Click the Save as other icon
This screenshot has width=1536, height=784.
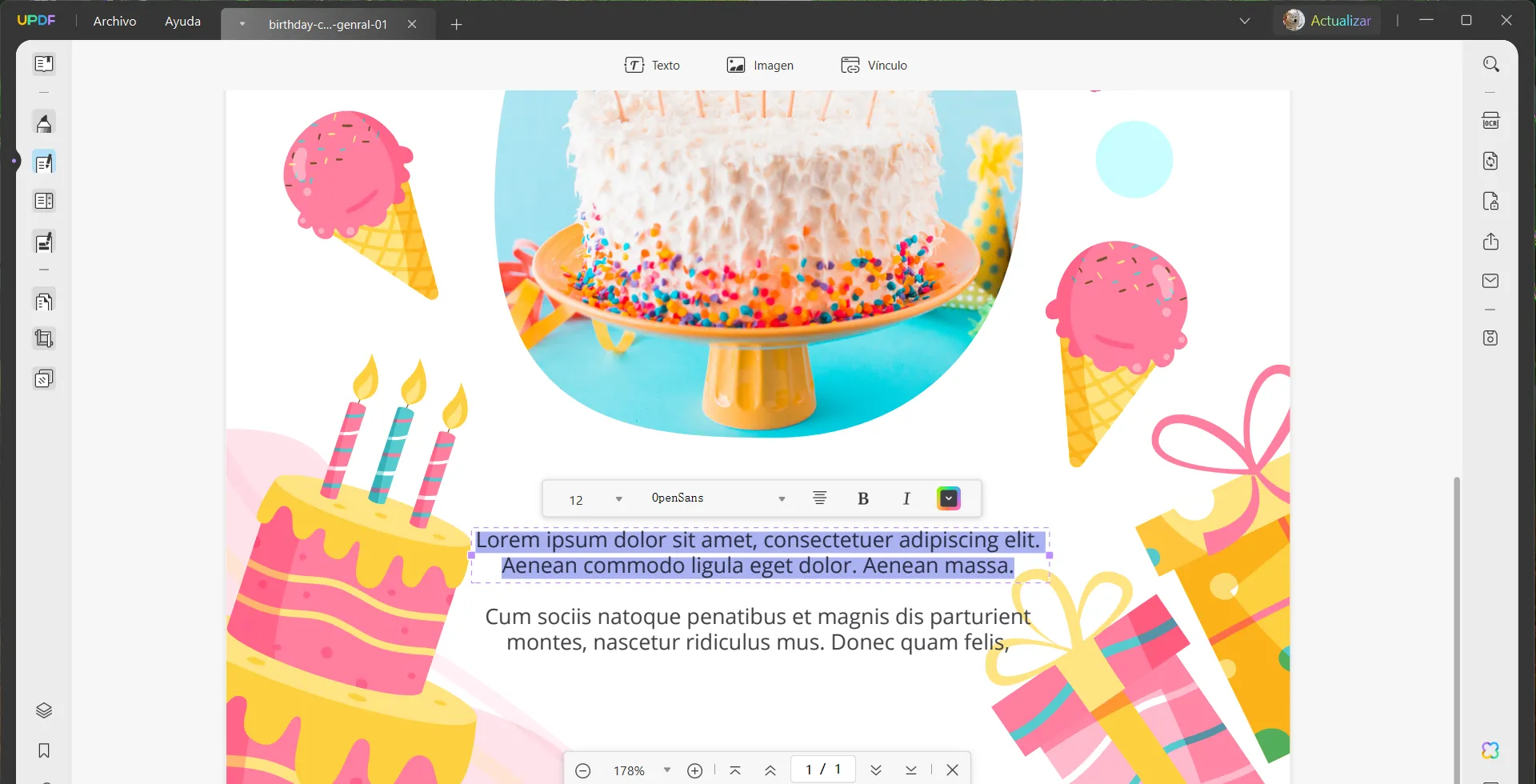tap(1490, 338)
